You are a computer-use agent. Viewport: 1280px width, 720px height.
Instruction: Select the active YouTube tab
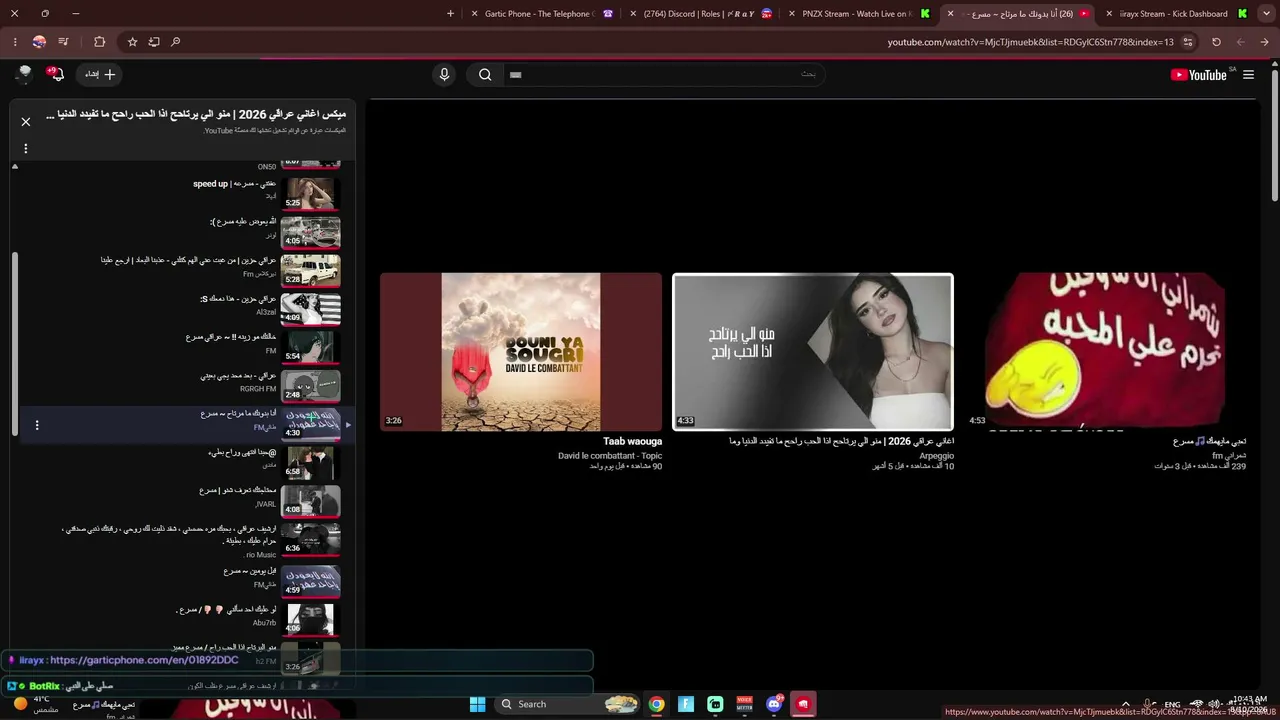[1018, 14]
